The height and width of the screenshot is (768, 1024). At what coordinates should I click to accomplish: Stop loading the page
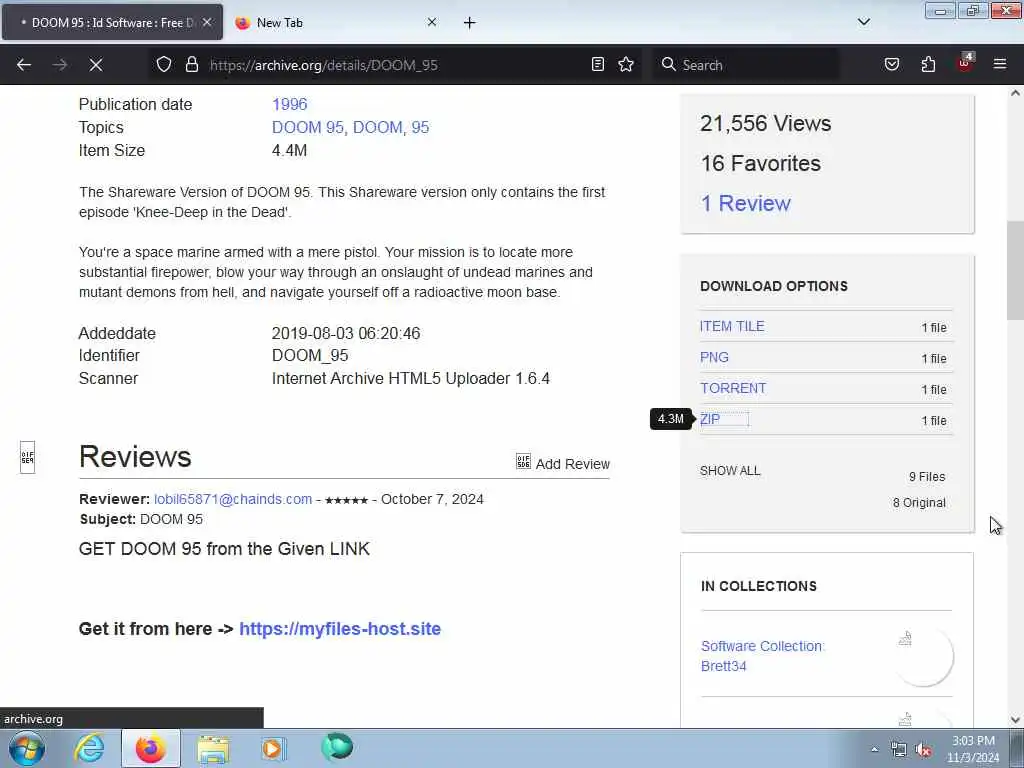coord(96,65)
